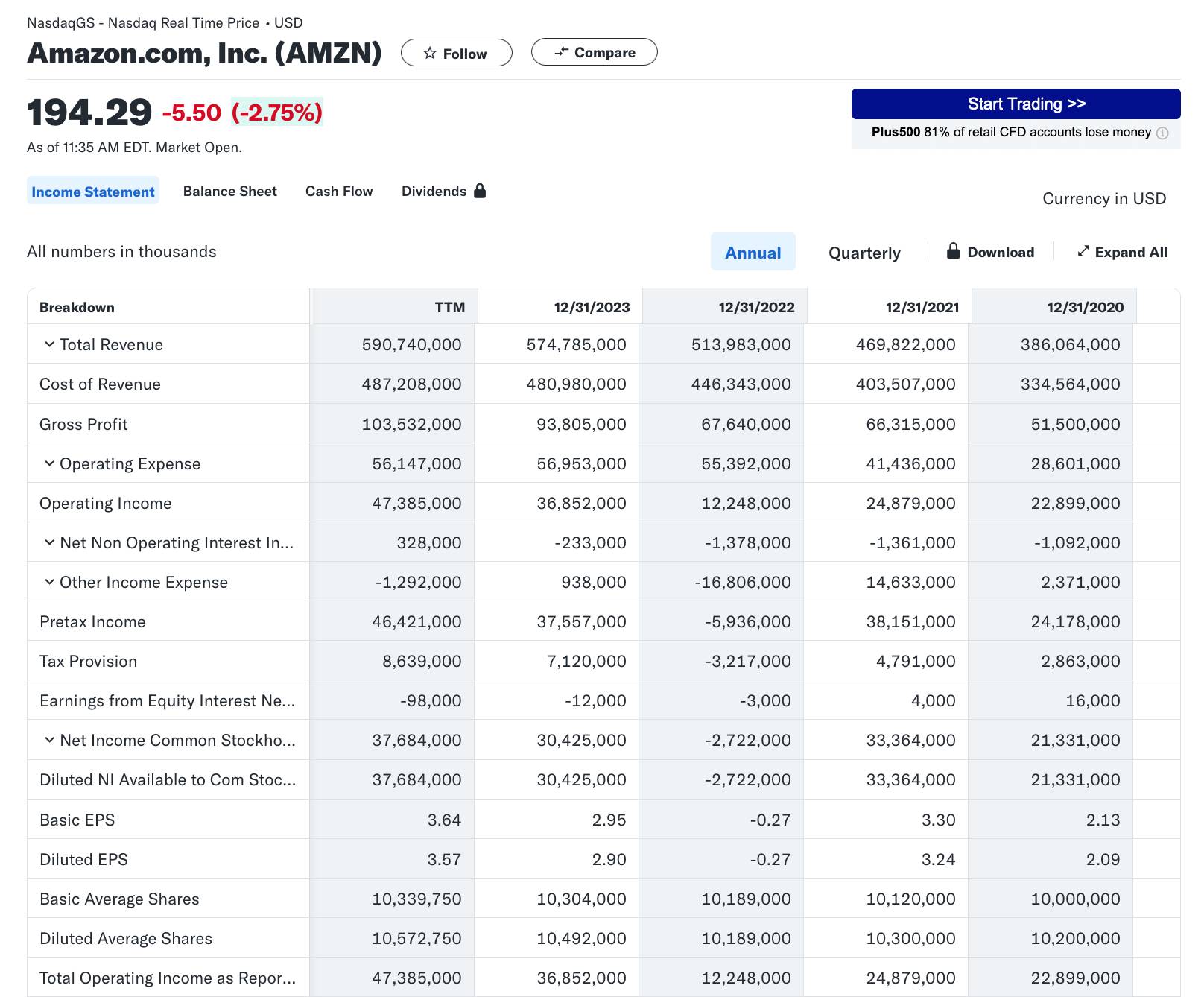Click the lock icon beside Download
This screenshot has width=1204, height=997.
pyautogui.click(x=953, y=251)
